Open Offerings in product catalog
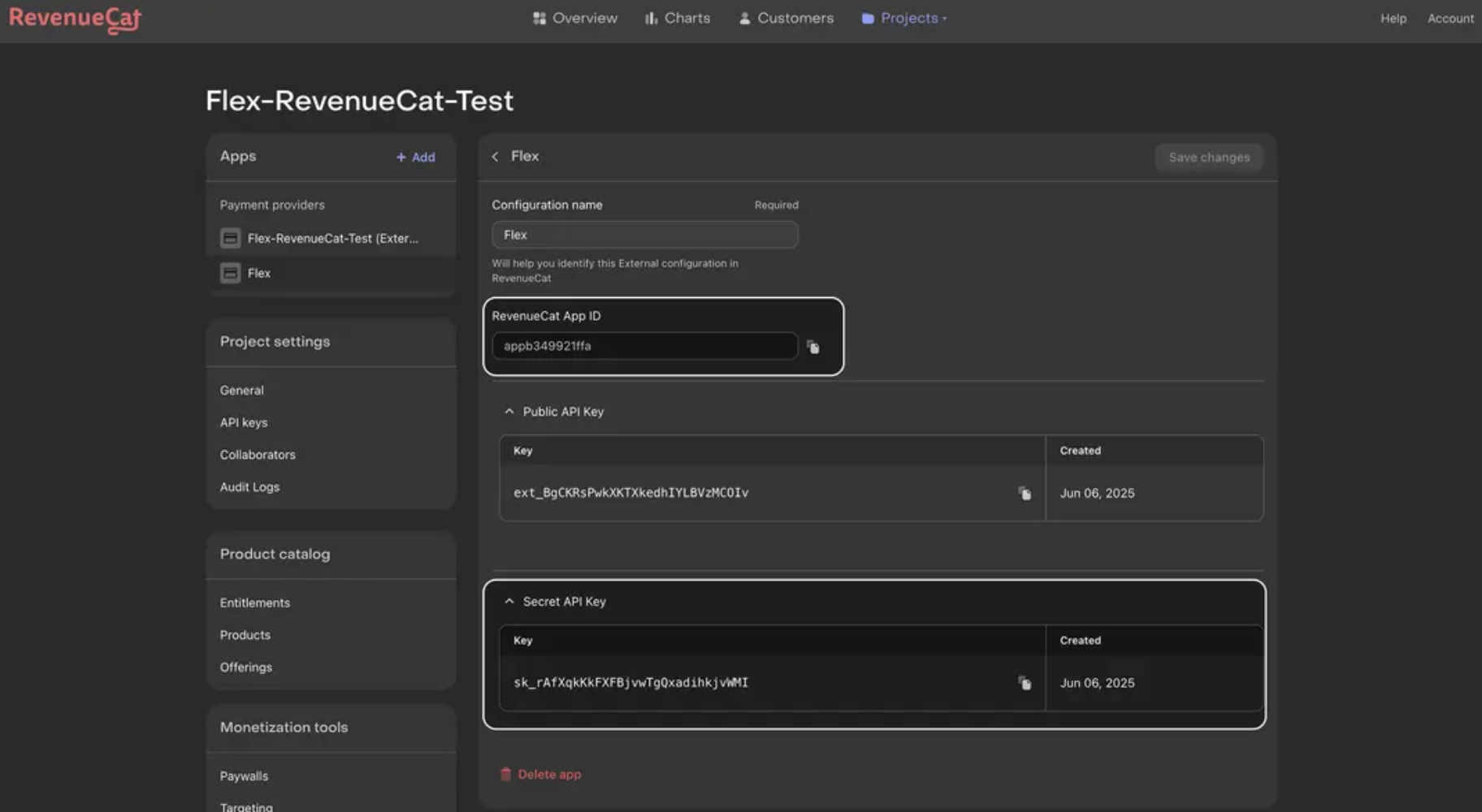Image resolution: width=1482 pixels, height=812 pixels. click(245, 667)
